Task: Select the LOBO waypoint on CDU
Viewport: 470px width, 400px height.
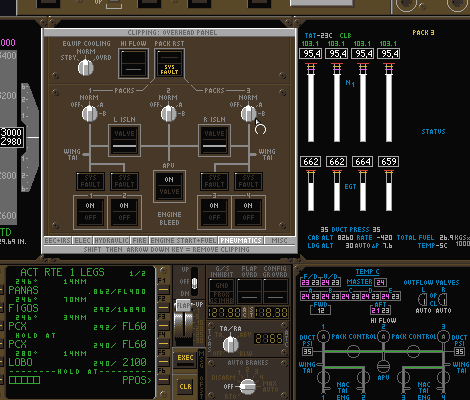Action: (x=20, y=362)
